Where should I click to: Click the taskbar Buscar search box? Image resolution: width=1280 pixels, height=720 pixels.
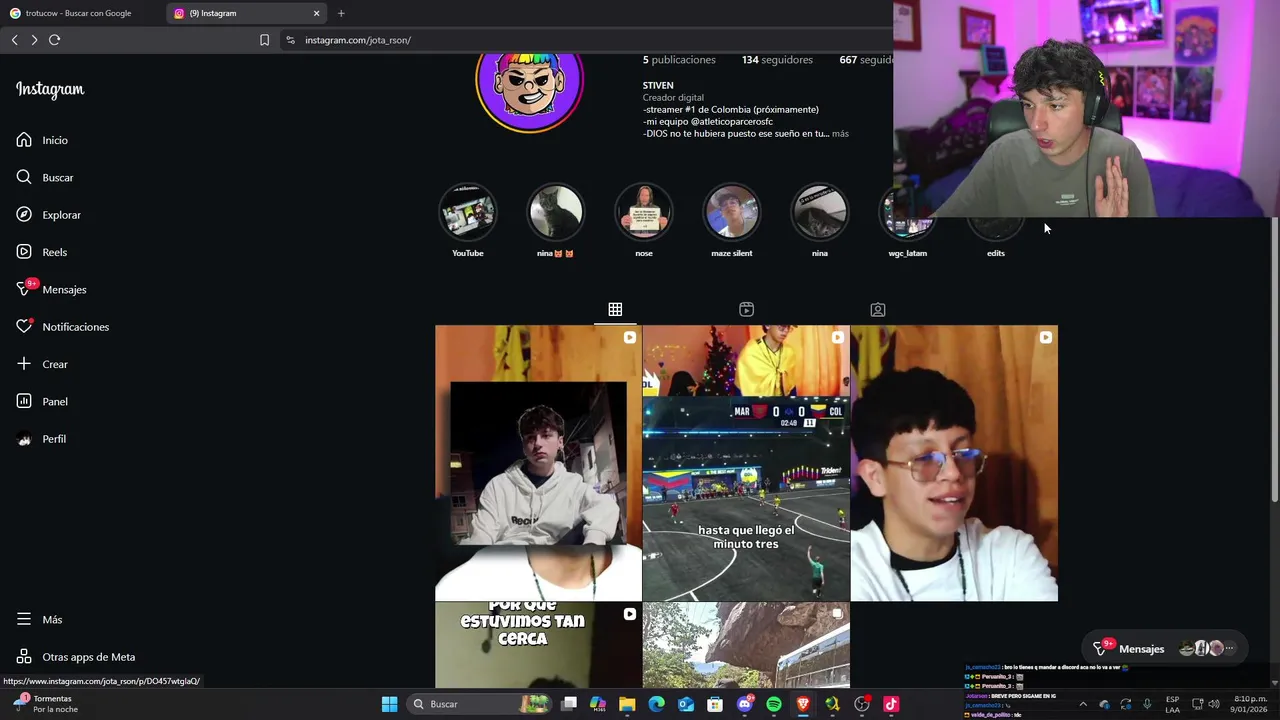(x=480, y=704)
